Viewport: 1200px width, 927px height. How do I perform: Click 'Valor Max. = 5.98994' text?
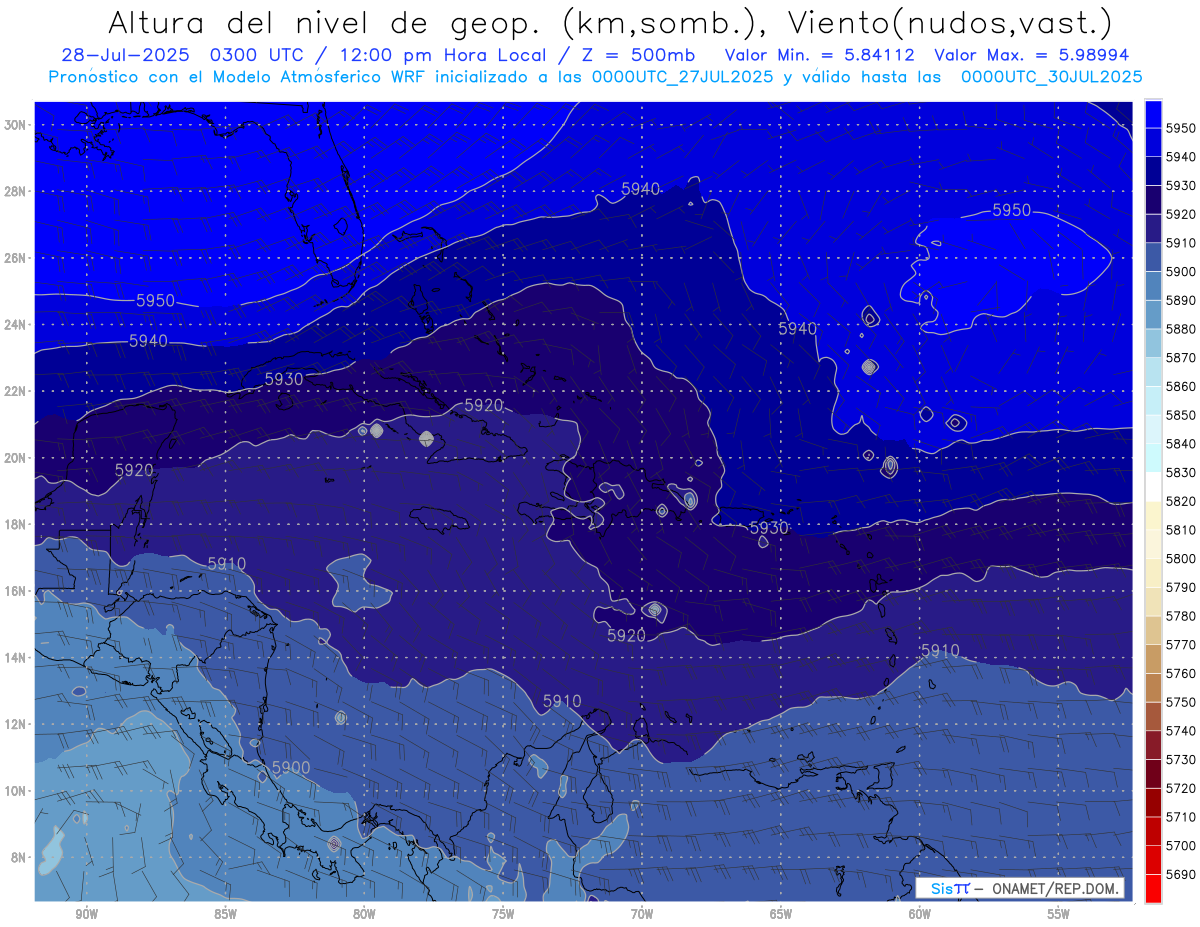(1032, 56)
